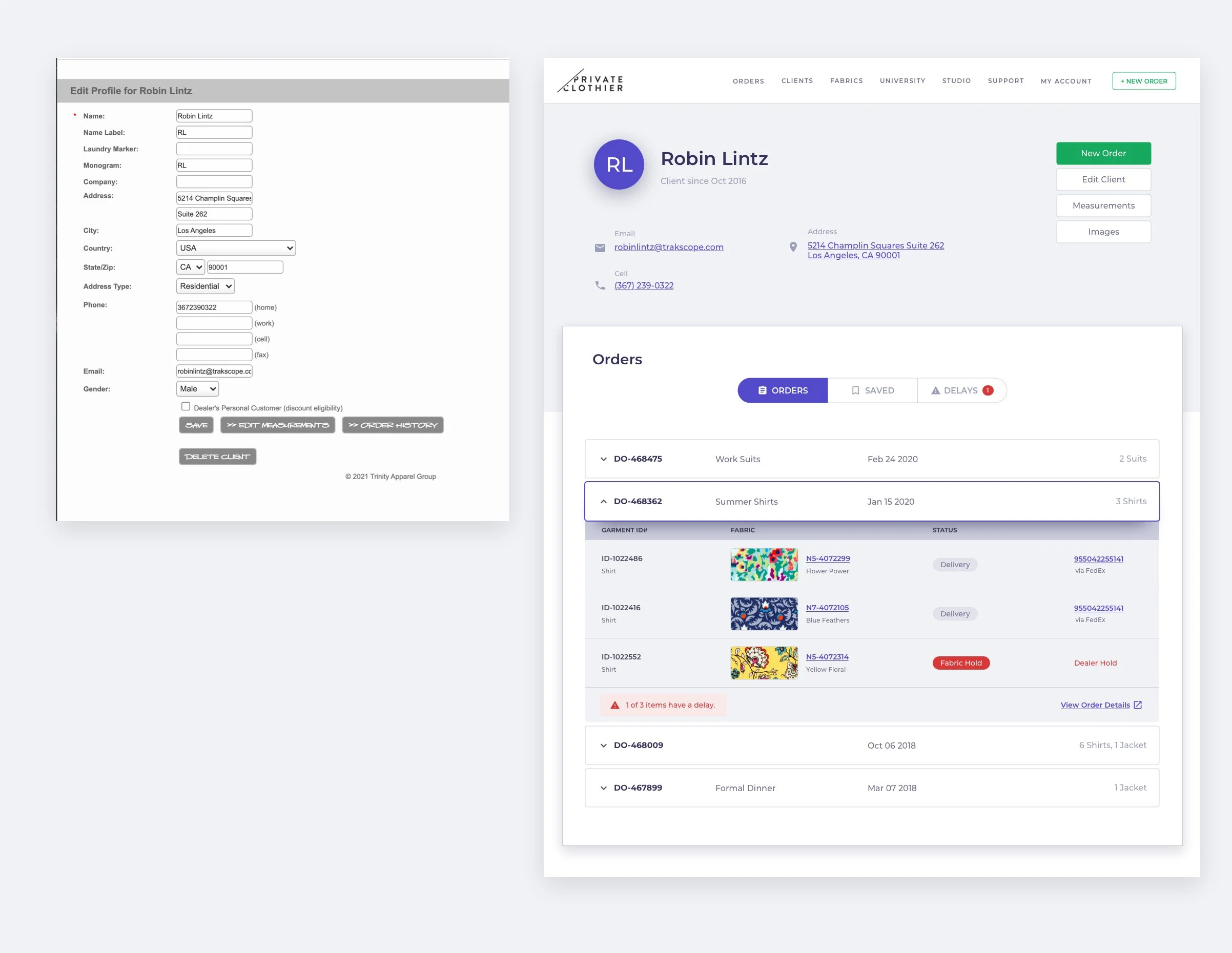Click the green New Order button
The image size is (1232, 953).
point(1103,153)
